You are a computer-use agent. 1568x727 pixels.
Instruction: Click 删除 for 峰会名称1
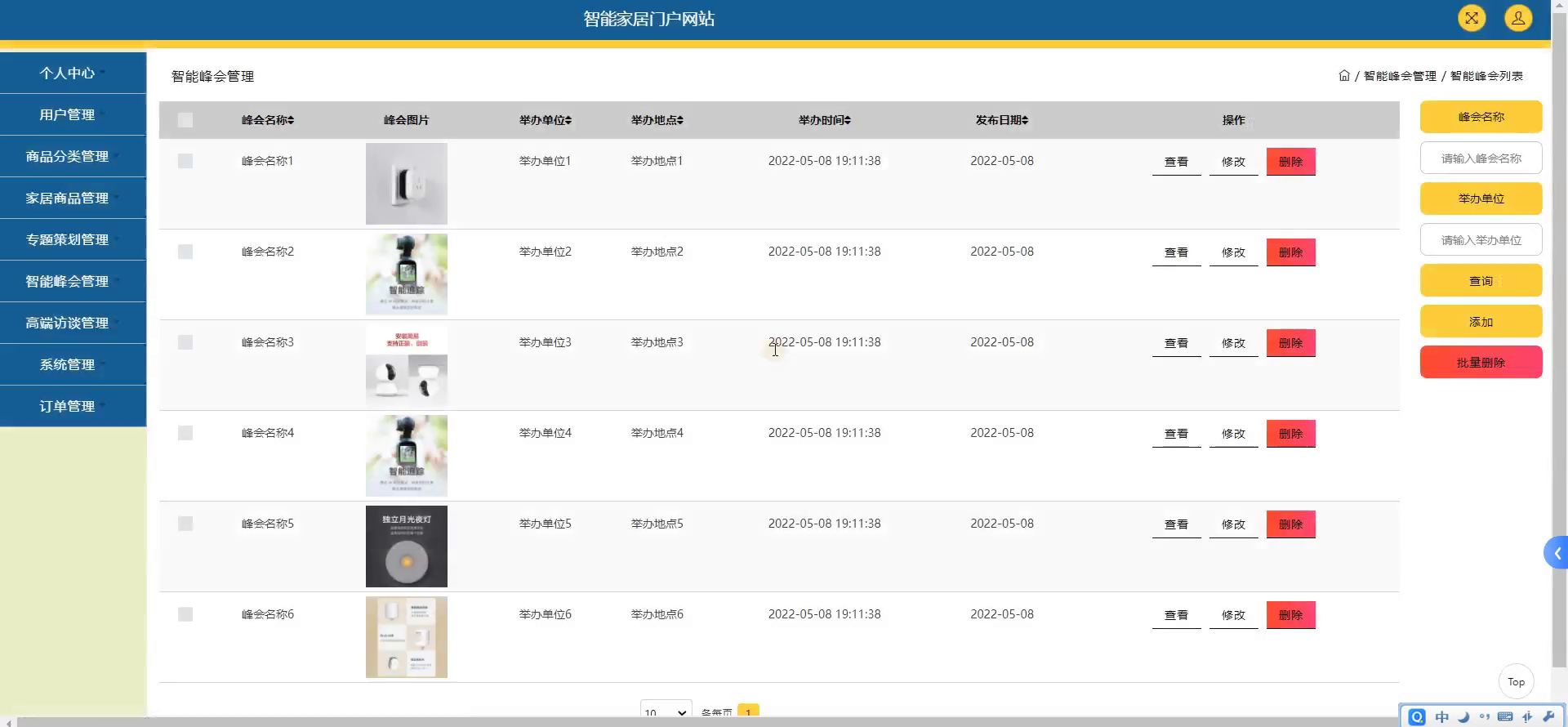tap(1290, 162)
